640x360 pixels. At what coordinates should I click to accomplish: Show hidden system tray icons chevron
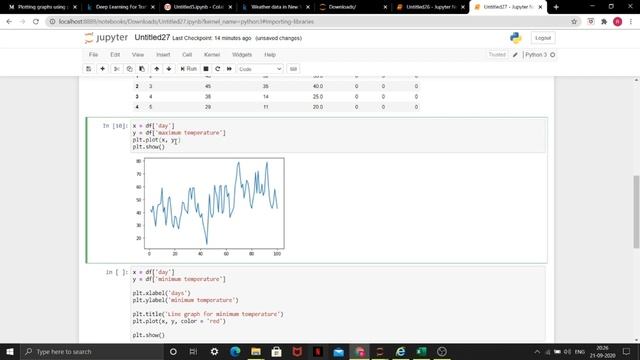coord(537,351)
